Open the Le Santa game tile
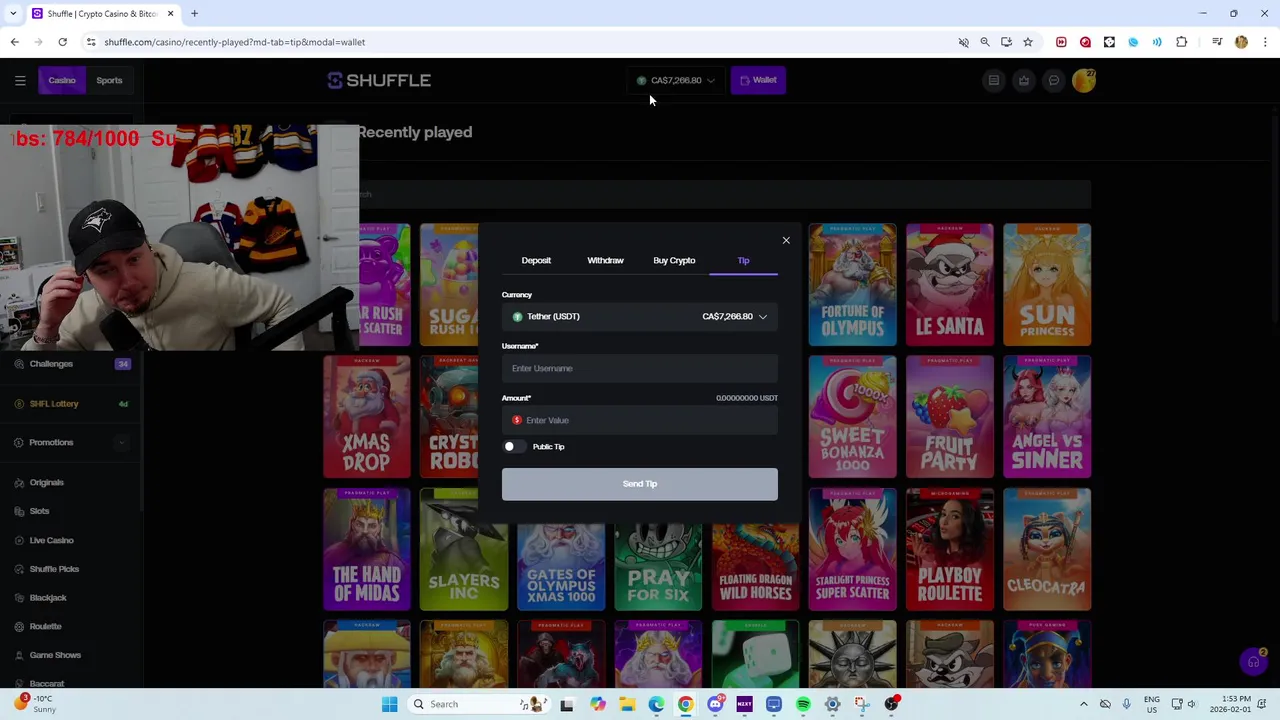Image resolution: width=1280 pixels, height=720 pixels. coord(950,285)
